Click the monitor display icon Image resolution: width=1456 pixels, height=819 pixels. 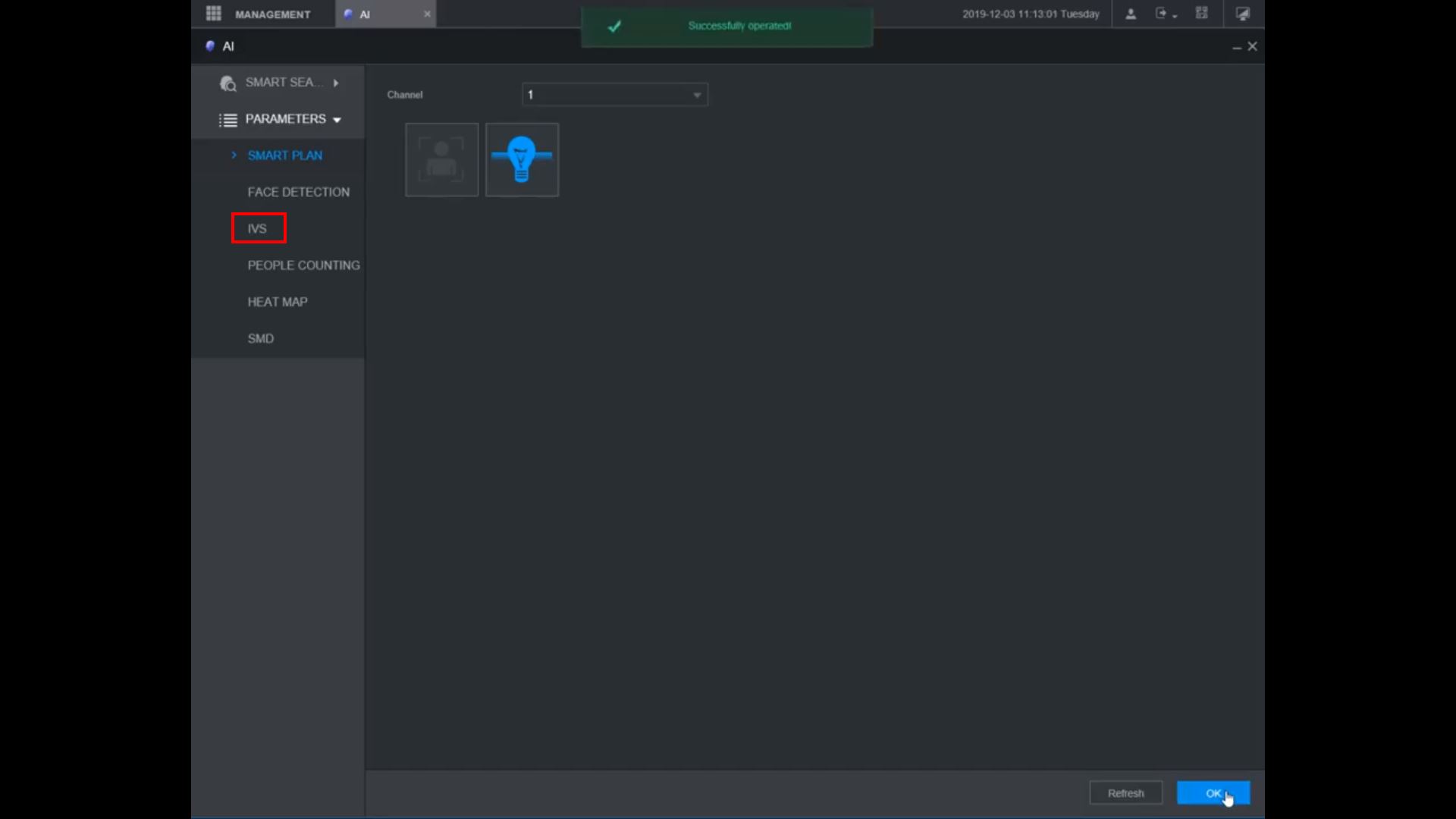click(1243, 14)
